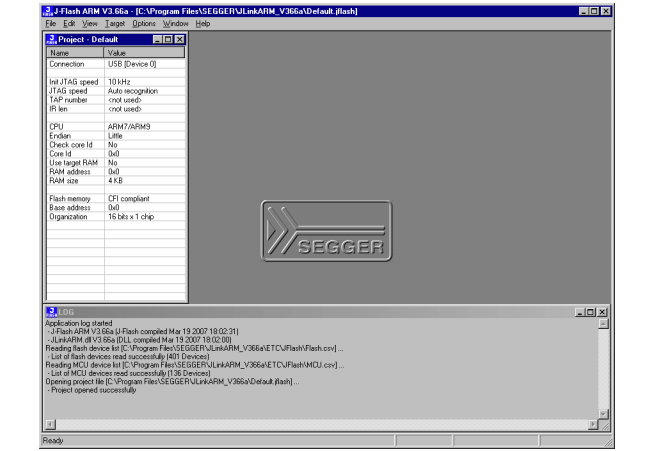Minimize the Project - Default window
Viewport: 660px width, 451px height.
tap(157, 40)
